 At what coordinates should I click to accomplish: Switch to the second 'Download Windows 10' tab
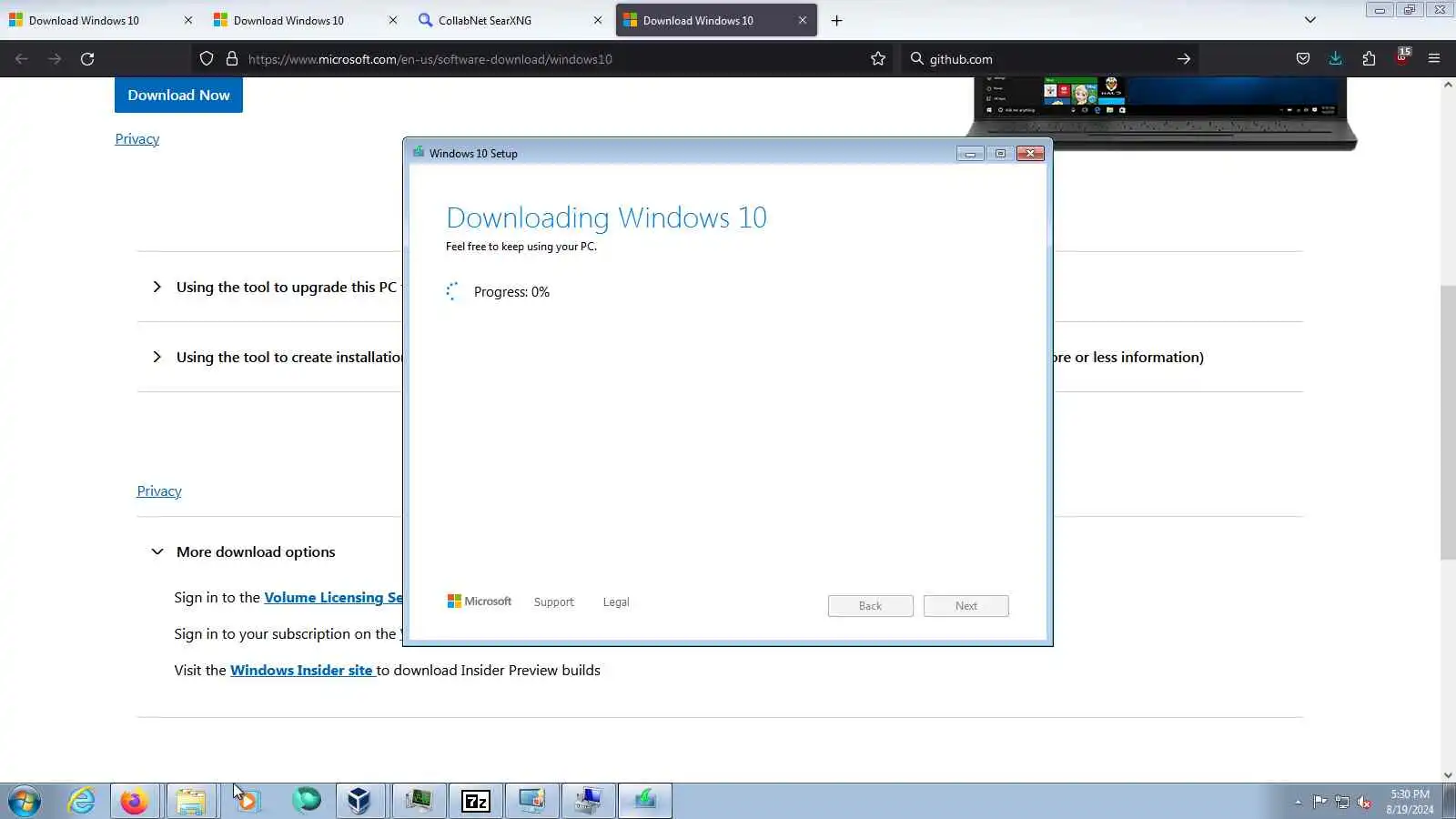point(288,20)
